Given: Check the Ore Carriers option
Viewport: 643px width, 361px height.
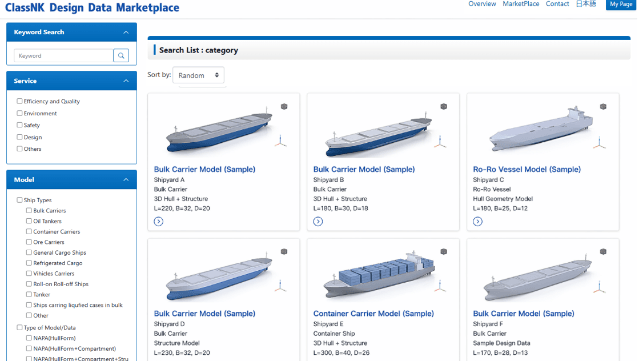Looking at the screenshot, I should (29, 242).
